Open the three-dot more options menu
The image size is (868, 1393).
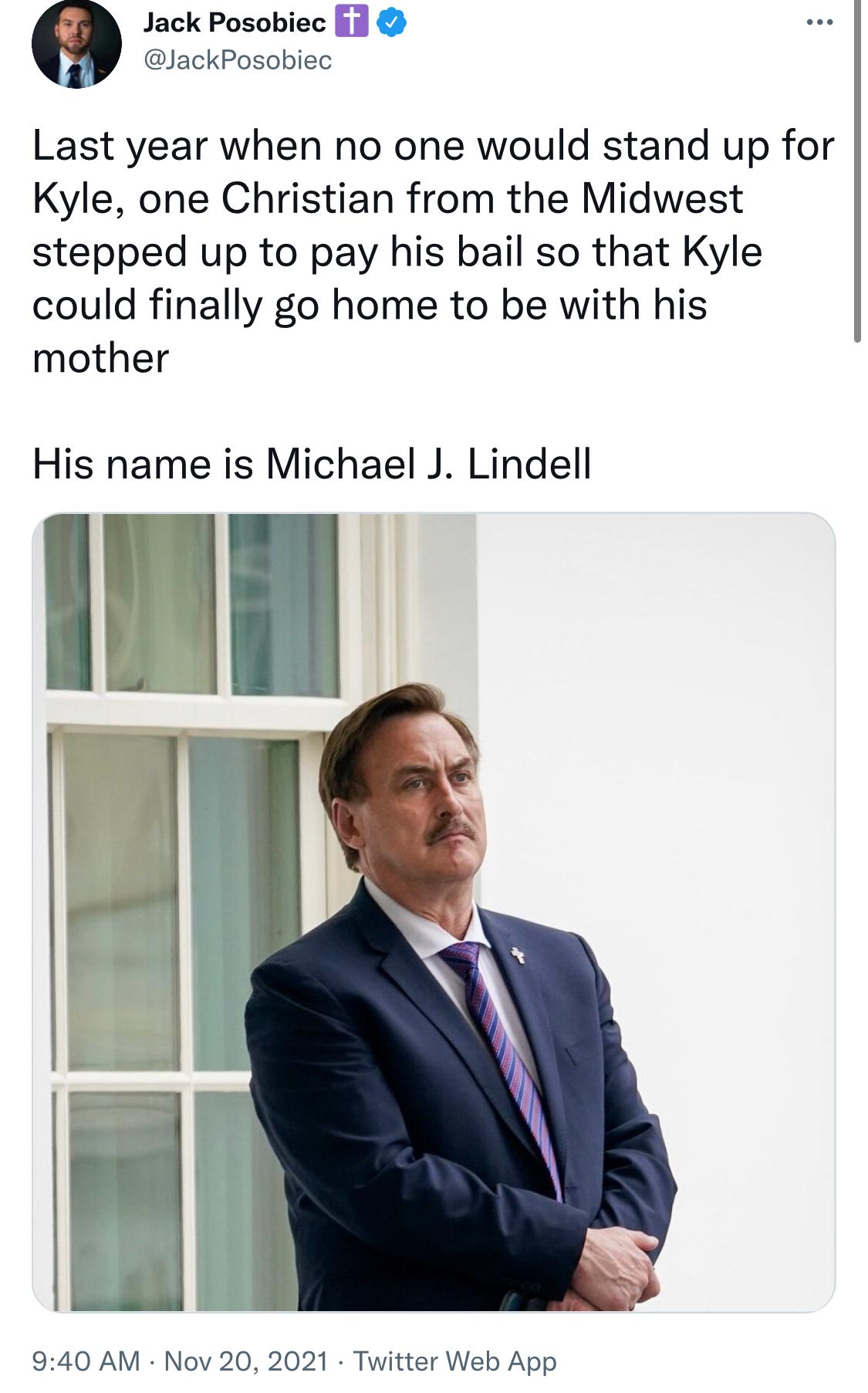tap(819, 22)
